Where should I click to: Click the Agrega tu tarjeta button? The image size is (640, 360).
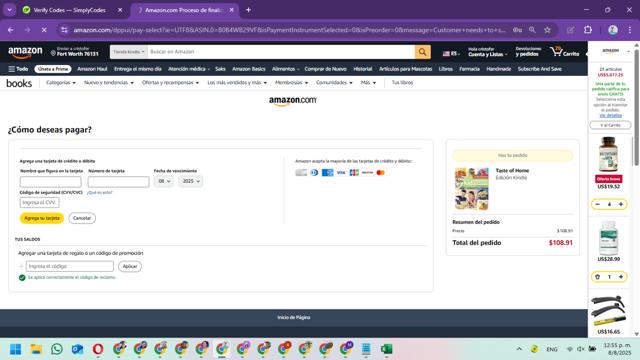[42, 218]
